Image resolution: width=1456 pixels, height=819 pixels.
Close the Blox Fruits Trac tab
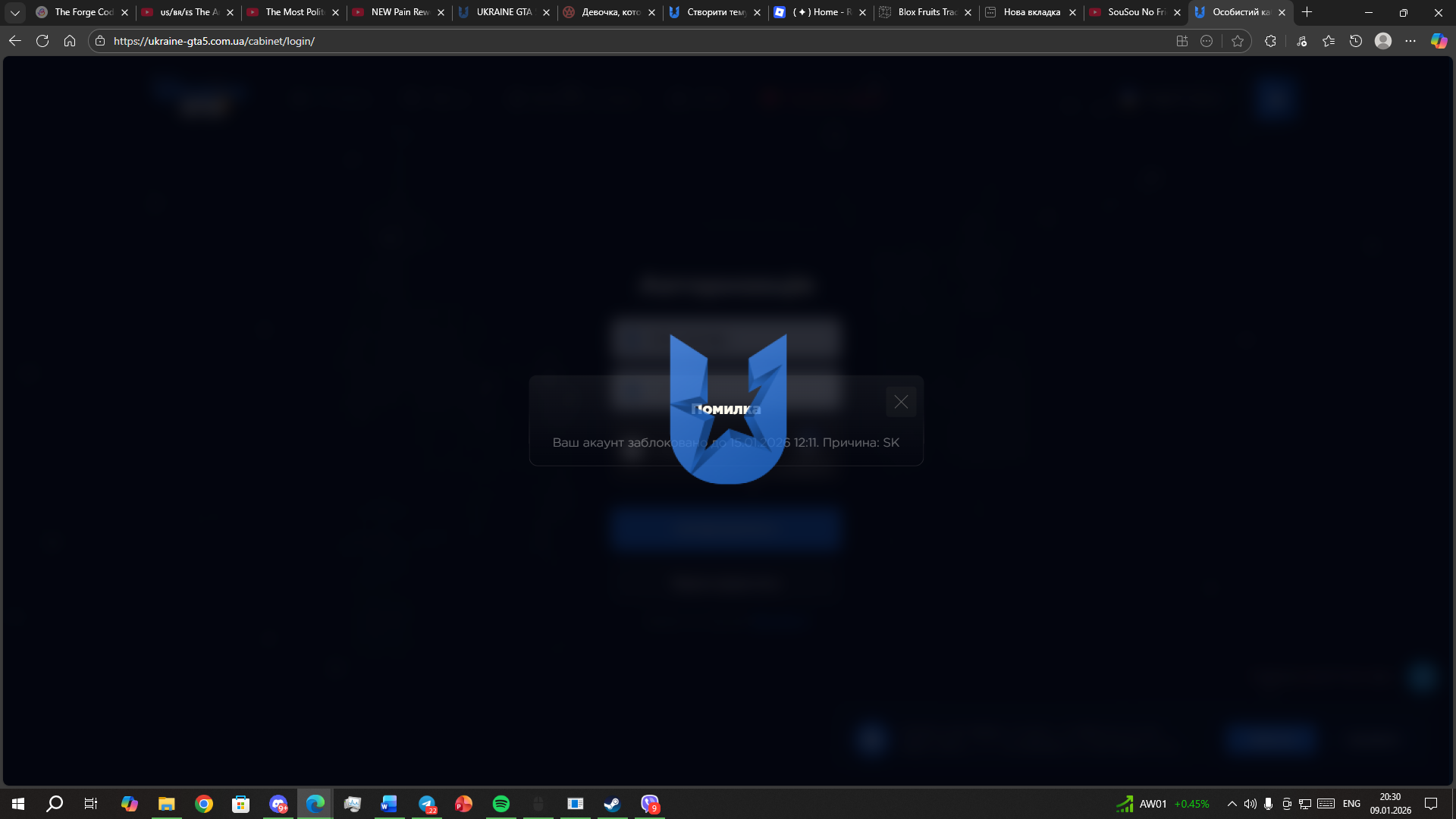point(968,12)
